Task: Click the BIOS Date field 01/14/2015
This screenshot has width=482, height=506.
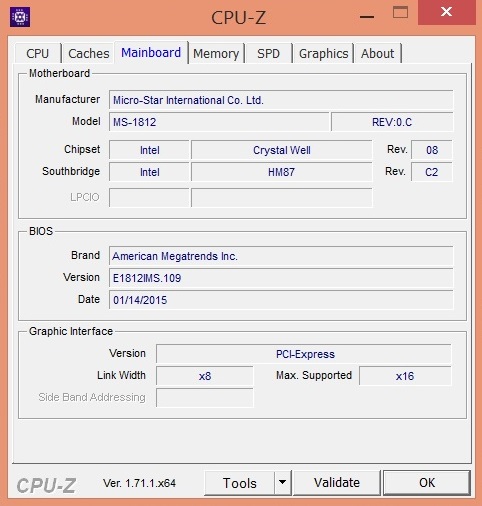Action: 281,300
